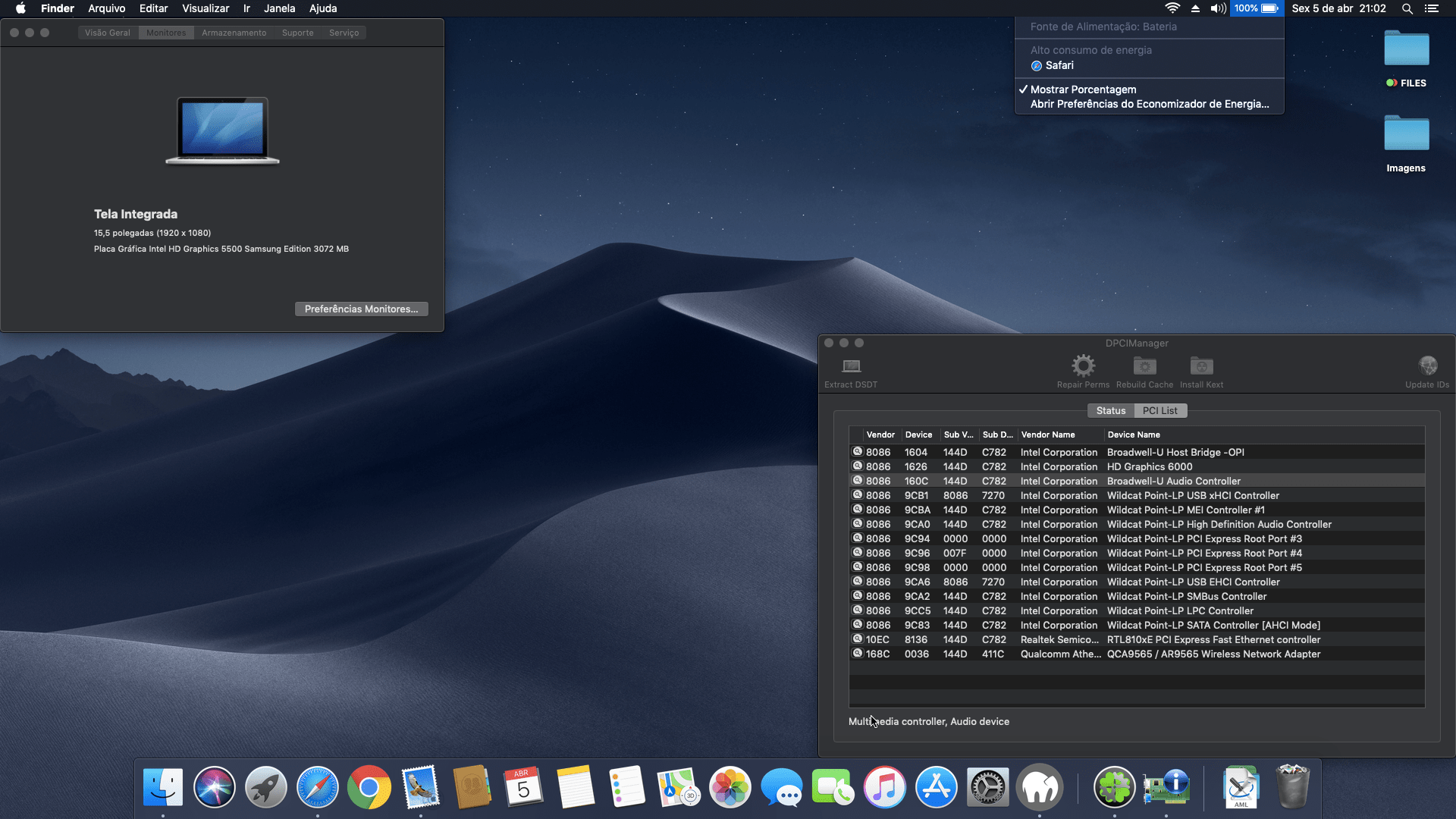Open the volume control in menu bar
Screen dimensions: 1456x819
click(1218, 8)
